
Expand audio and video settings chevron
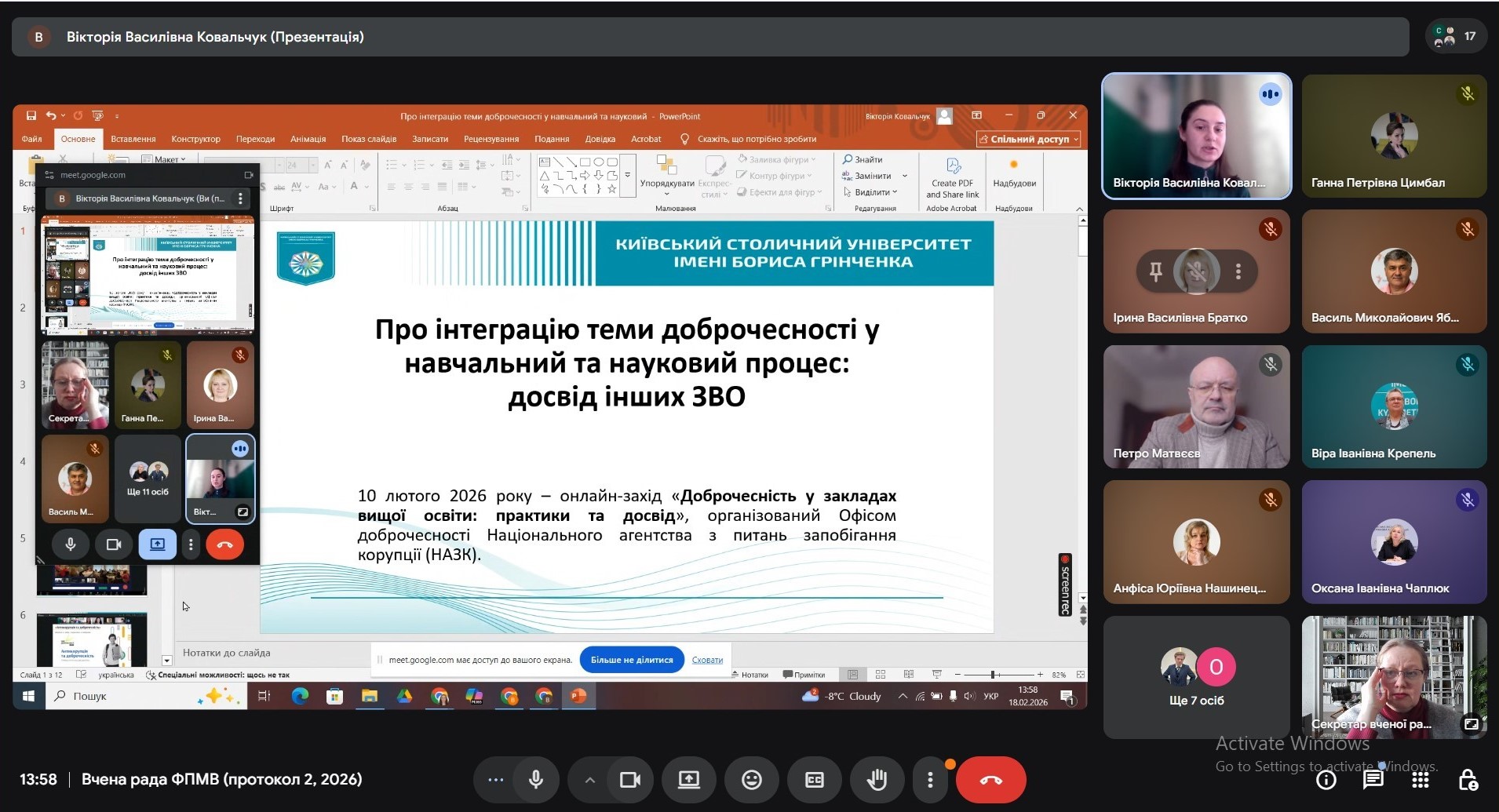click(590, 780)
